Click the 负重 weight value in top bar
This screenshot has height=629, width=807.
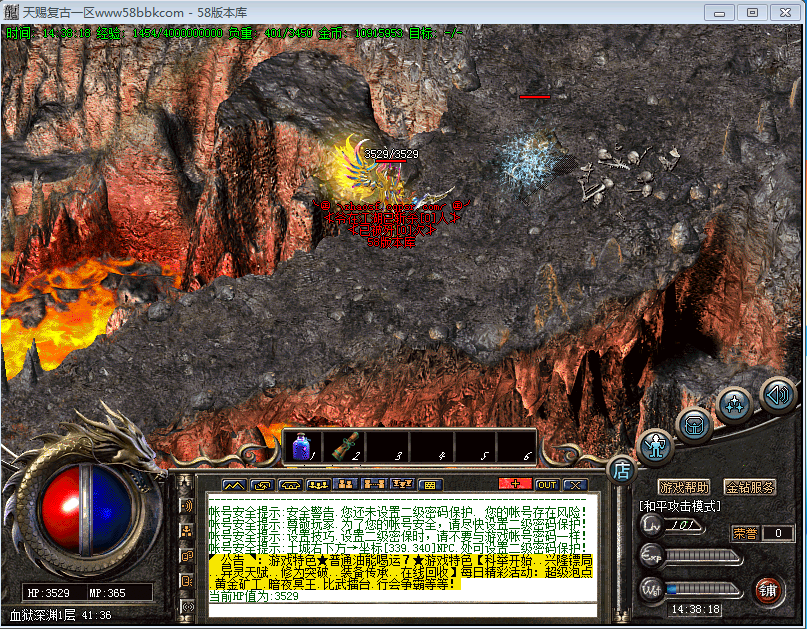(x=270, y=33)
